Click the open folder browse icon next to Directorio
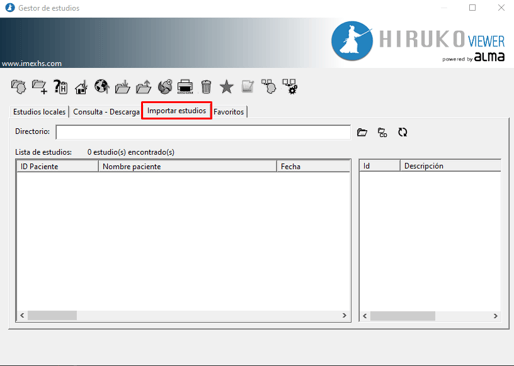Image resolution: width=514 pixels, height=366 pixels. [x=362, y=132]
